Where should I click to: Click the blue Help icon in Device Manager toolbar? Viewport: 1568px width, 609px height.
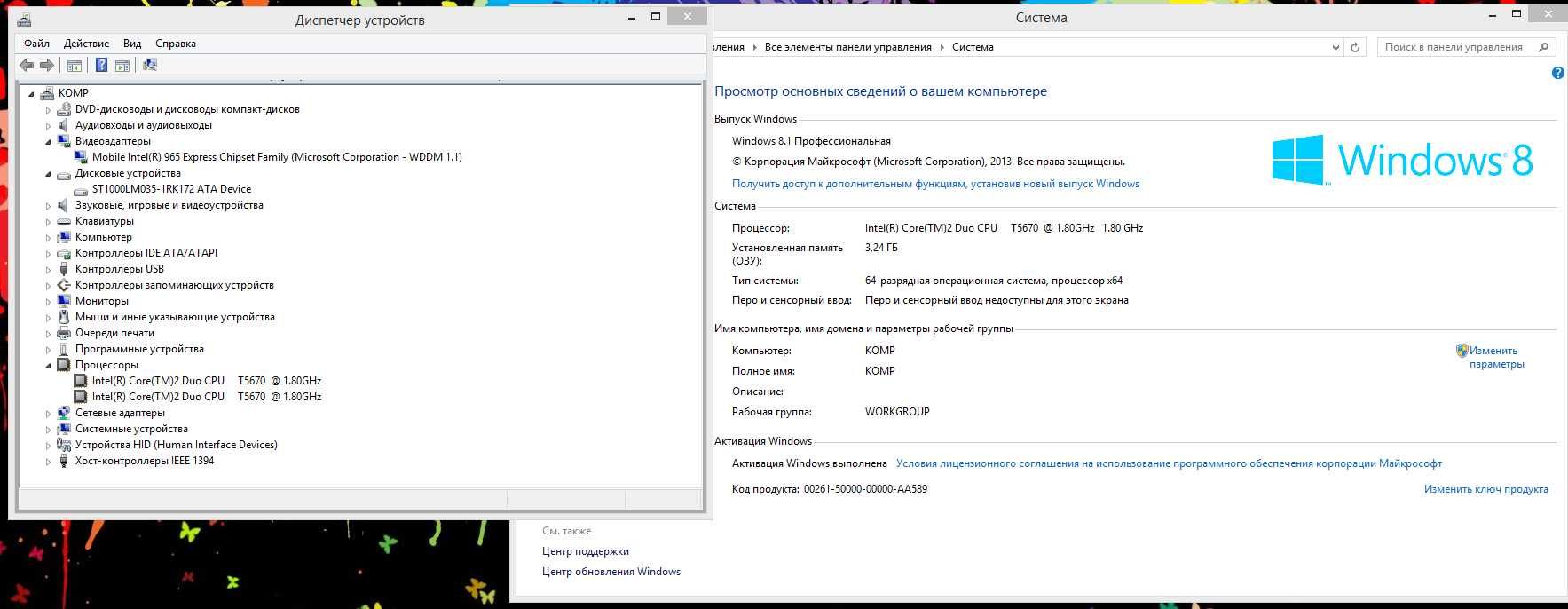[101, 65]
